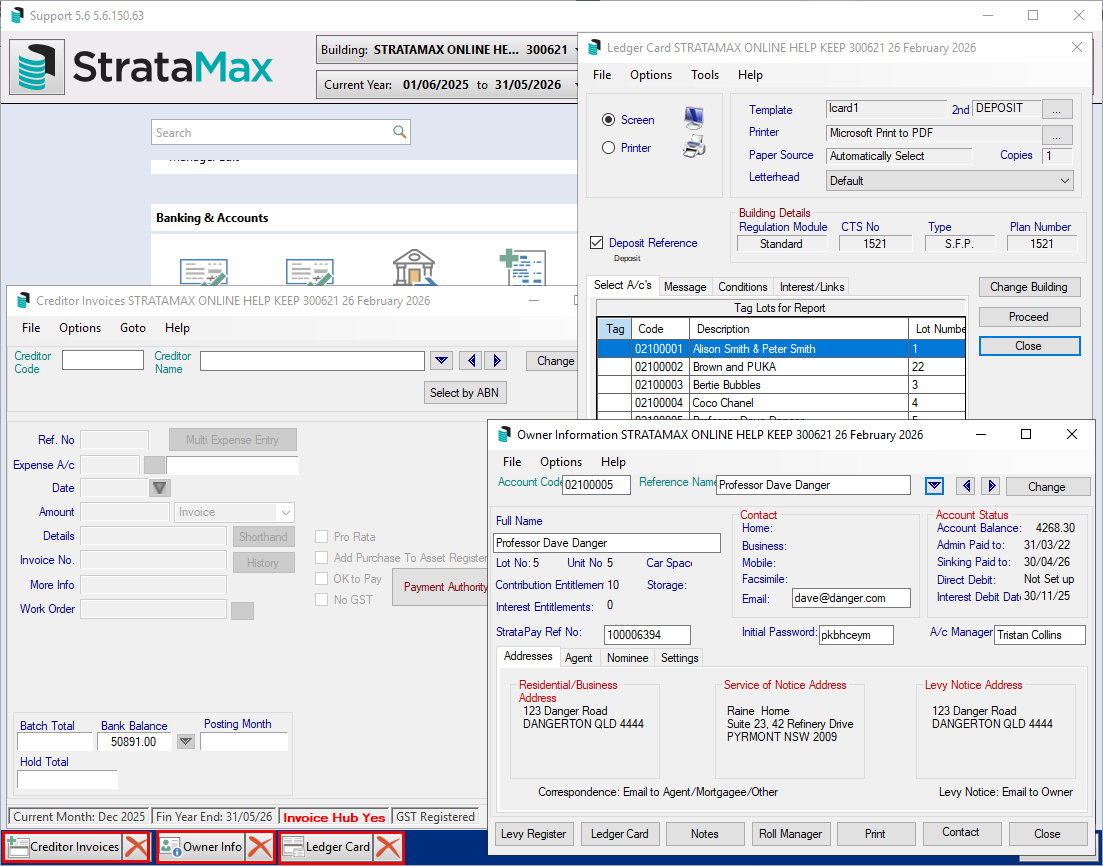
Task: Select the Screen radio button
Action: click(x=609, y=120)
